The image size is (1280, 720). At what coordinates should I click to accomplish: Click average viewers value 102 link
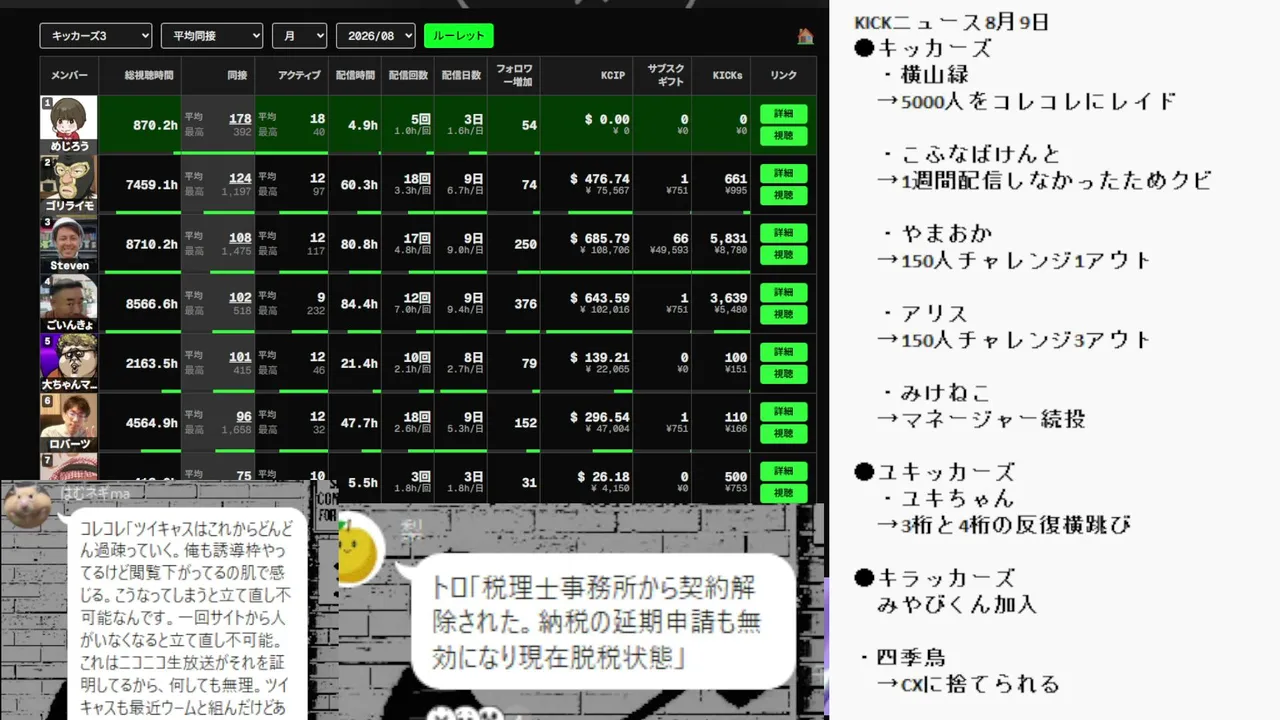click(x=240, y=298)
